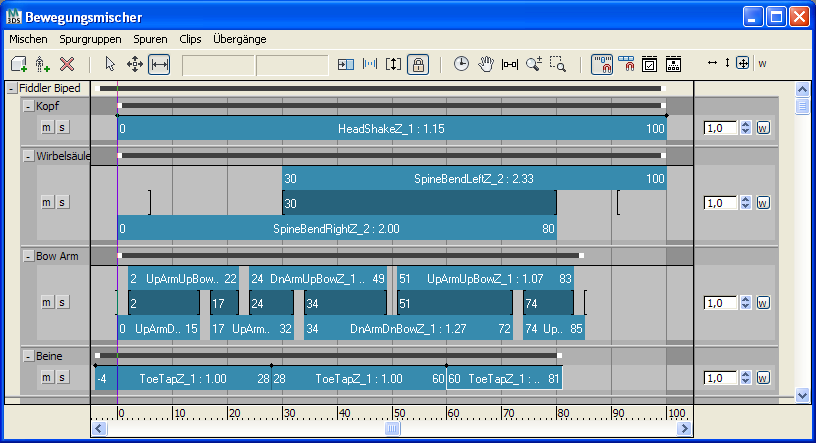Solo the Kopf track with s

click(62, 128)
